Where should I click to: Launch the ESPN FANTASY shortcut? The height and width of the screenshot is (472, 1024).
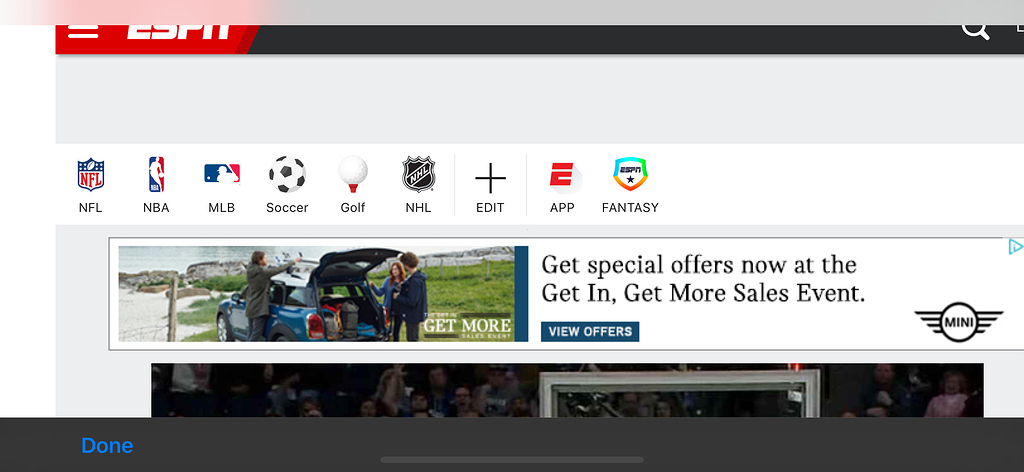tap(630, 185)
